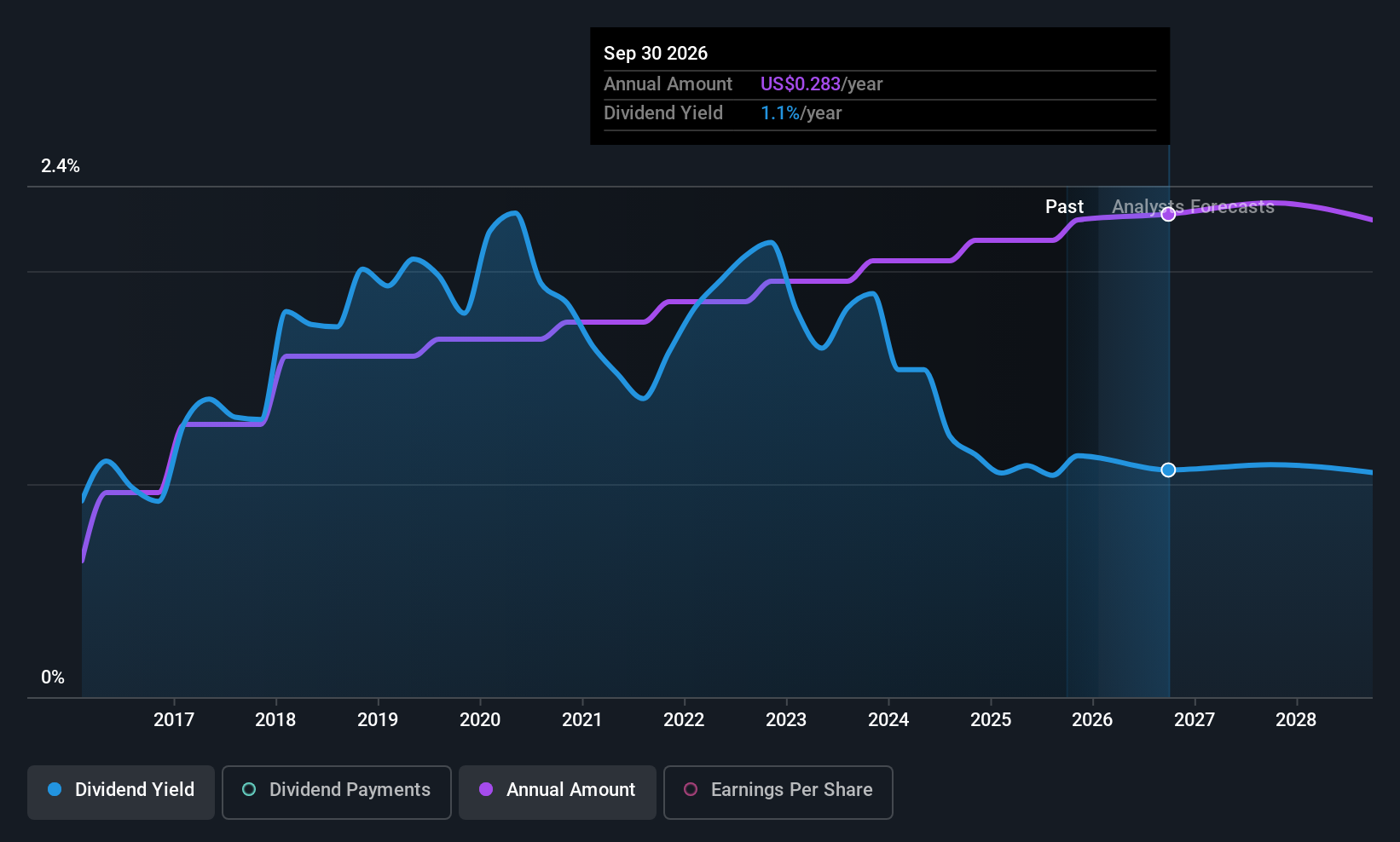Click the Analysts Forecasts label
This screenshot has height=842, width=1400.
coord(1193,206)
